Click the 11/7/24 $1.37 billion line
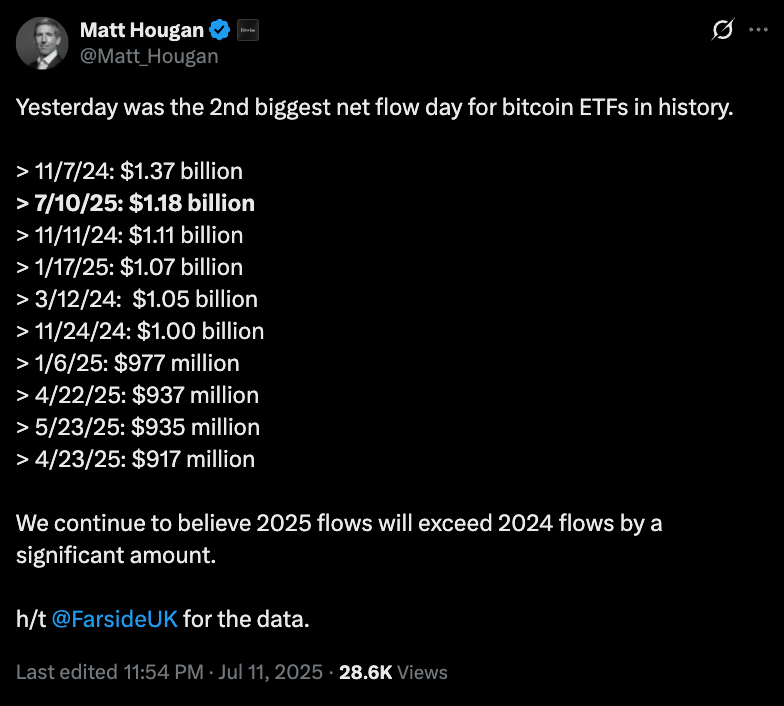Image resolution: width=784 pixels, height=706 pixels. pyautogui.click(x=130, y=171)
